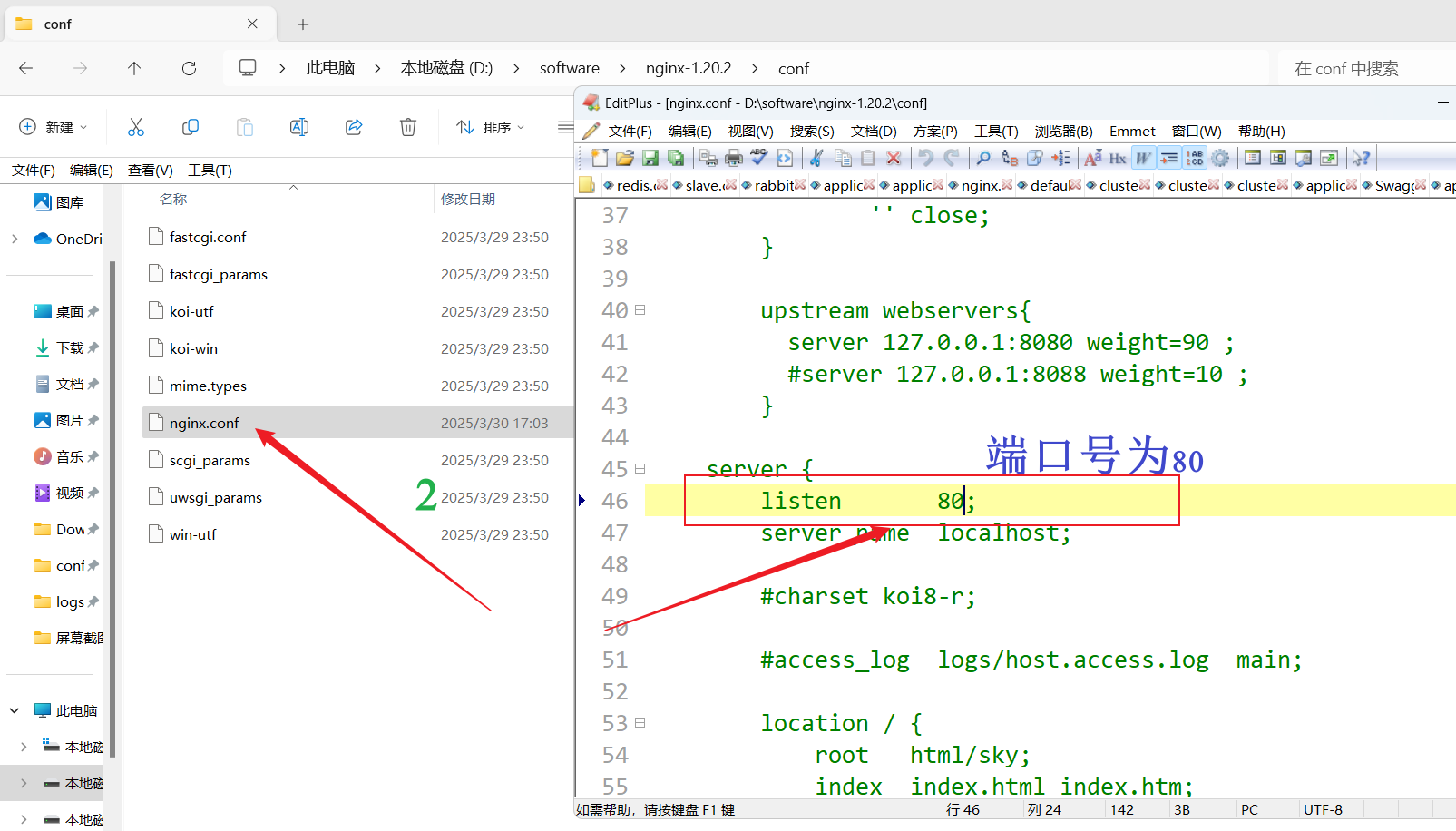Screen dimensions: 1456x831
Task: Click the context help arrow icon
Action: pos(1361,158)
